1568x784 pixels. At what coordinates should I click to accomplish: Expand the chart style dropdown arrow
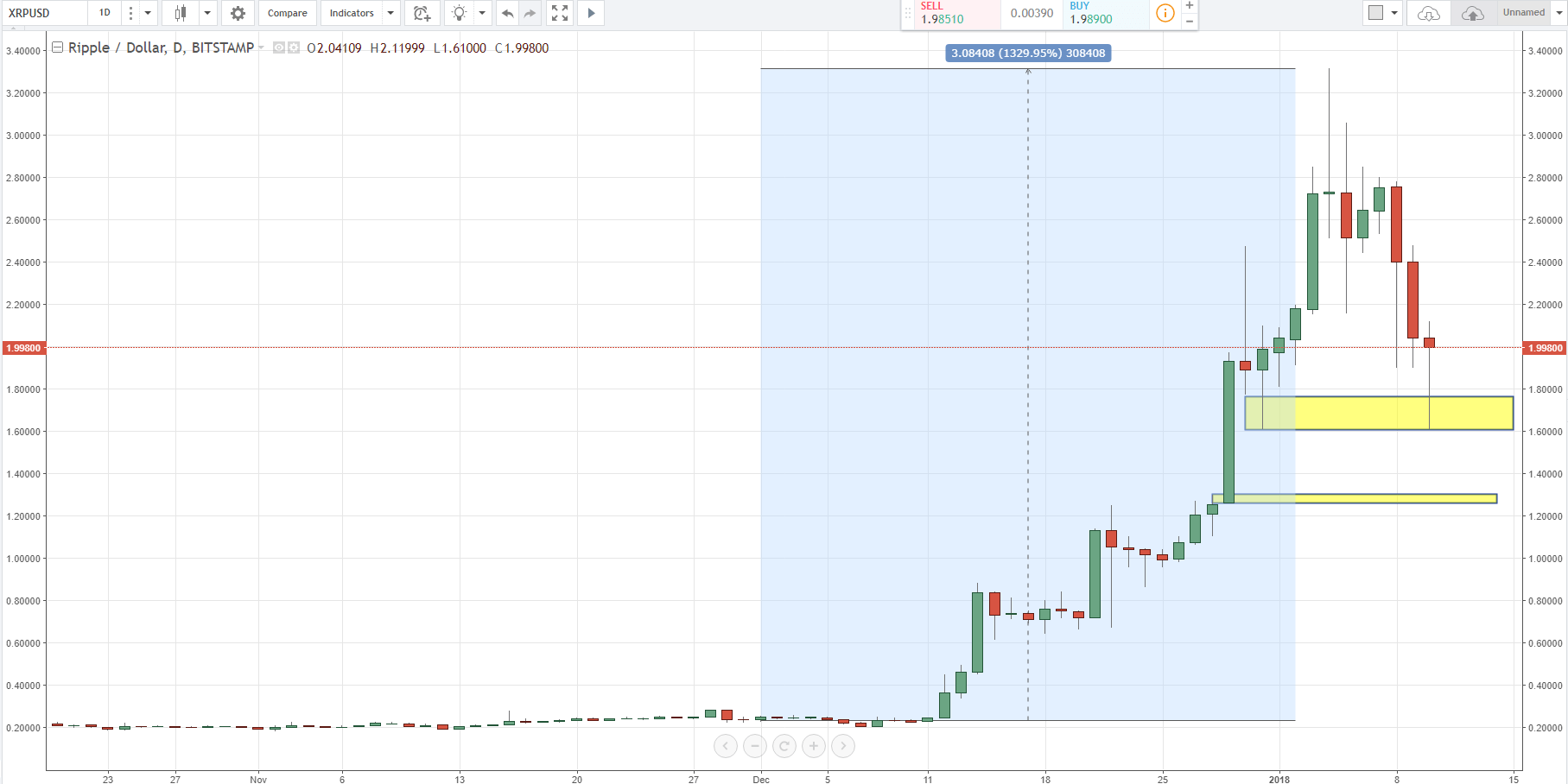pyautogui.click(x=207, y=13)
